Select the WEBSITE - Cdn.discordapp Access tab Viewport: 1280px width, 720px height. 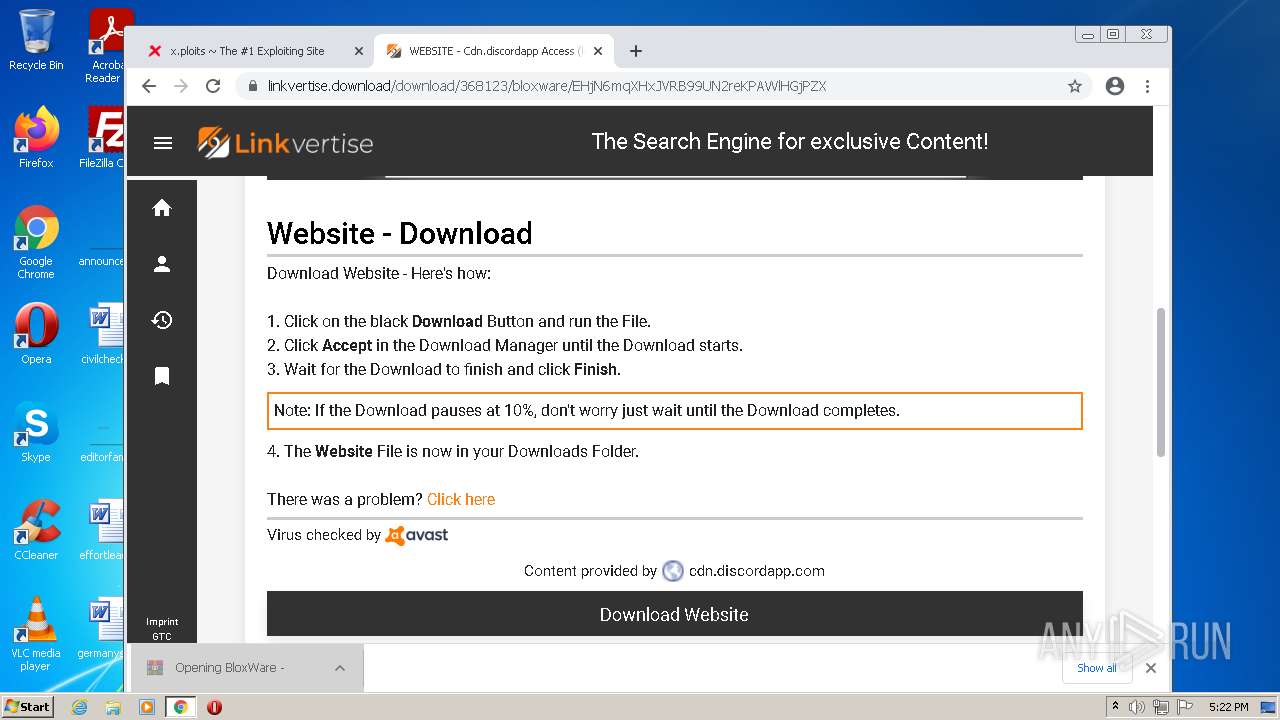495,51
